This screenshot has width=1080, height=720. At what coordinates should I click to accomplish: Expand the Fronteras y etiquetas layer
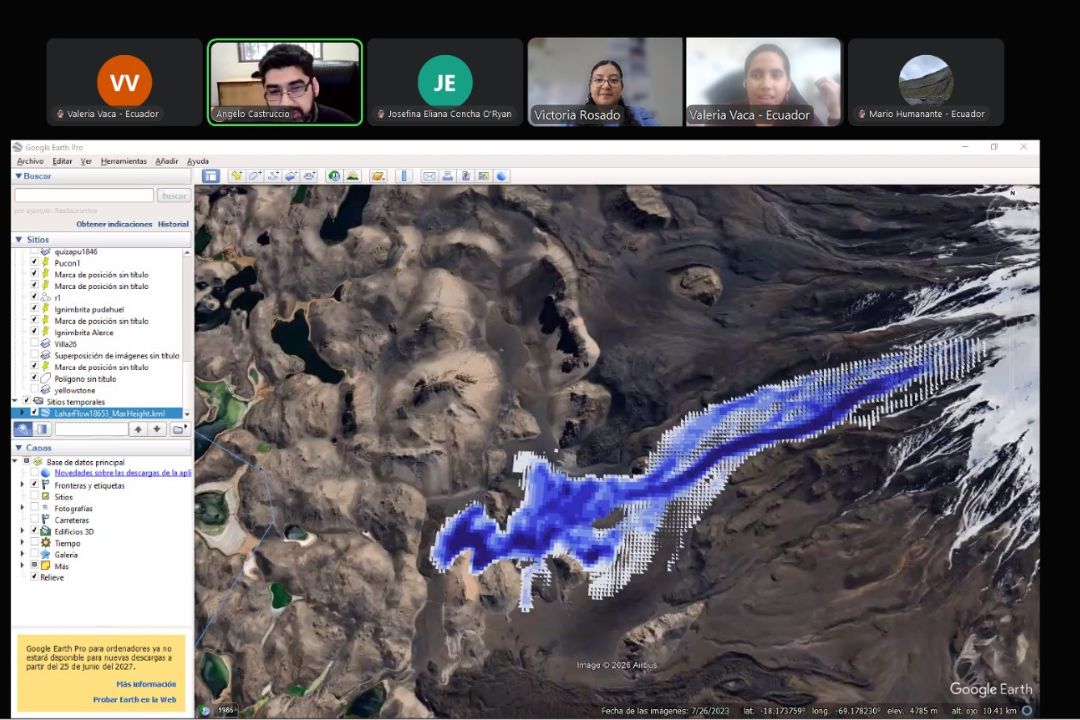coord(23,485)
